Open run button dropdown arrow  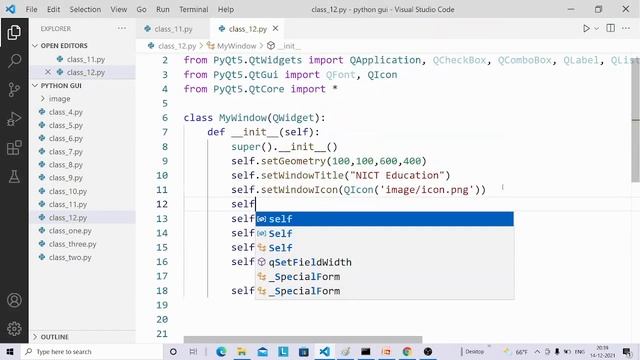click(x=596, y=28)
